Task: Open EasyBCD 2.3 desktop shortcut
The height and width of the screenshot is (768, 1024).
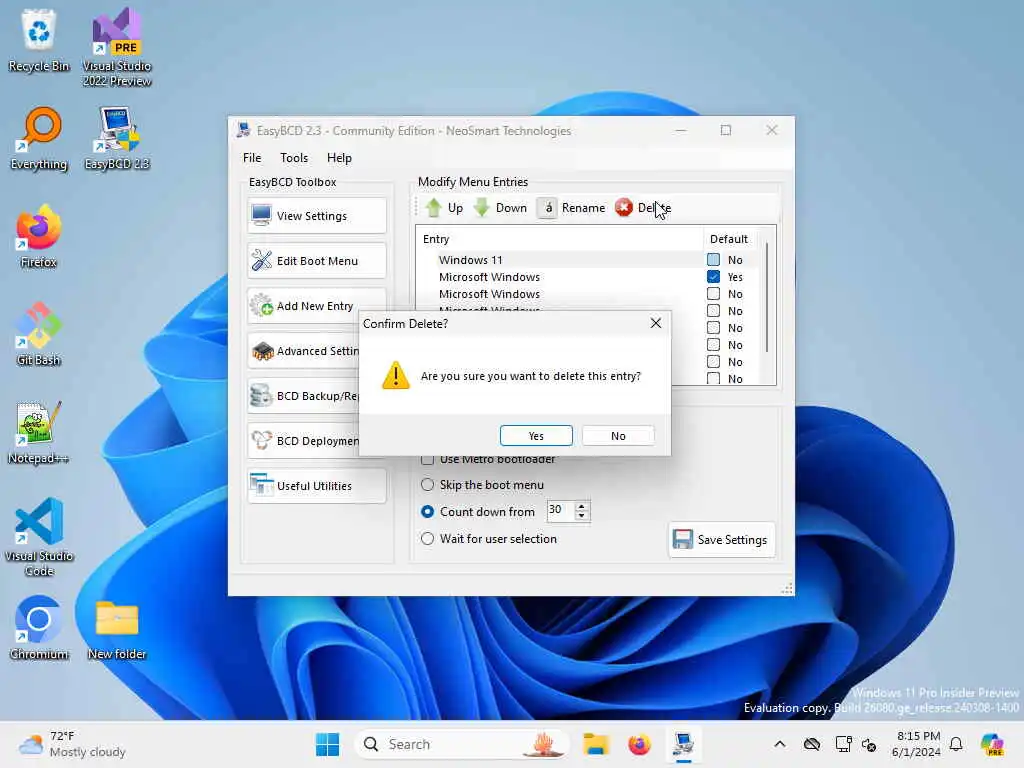Action: [117, 138]
